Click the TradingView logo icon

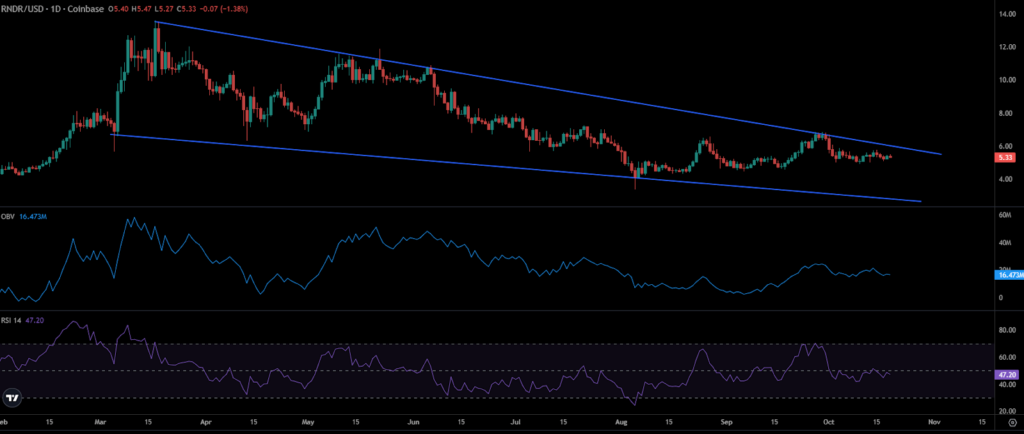click(11, 397)
